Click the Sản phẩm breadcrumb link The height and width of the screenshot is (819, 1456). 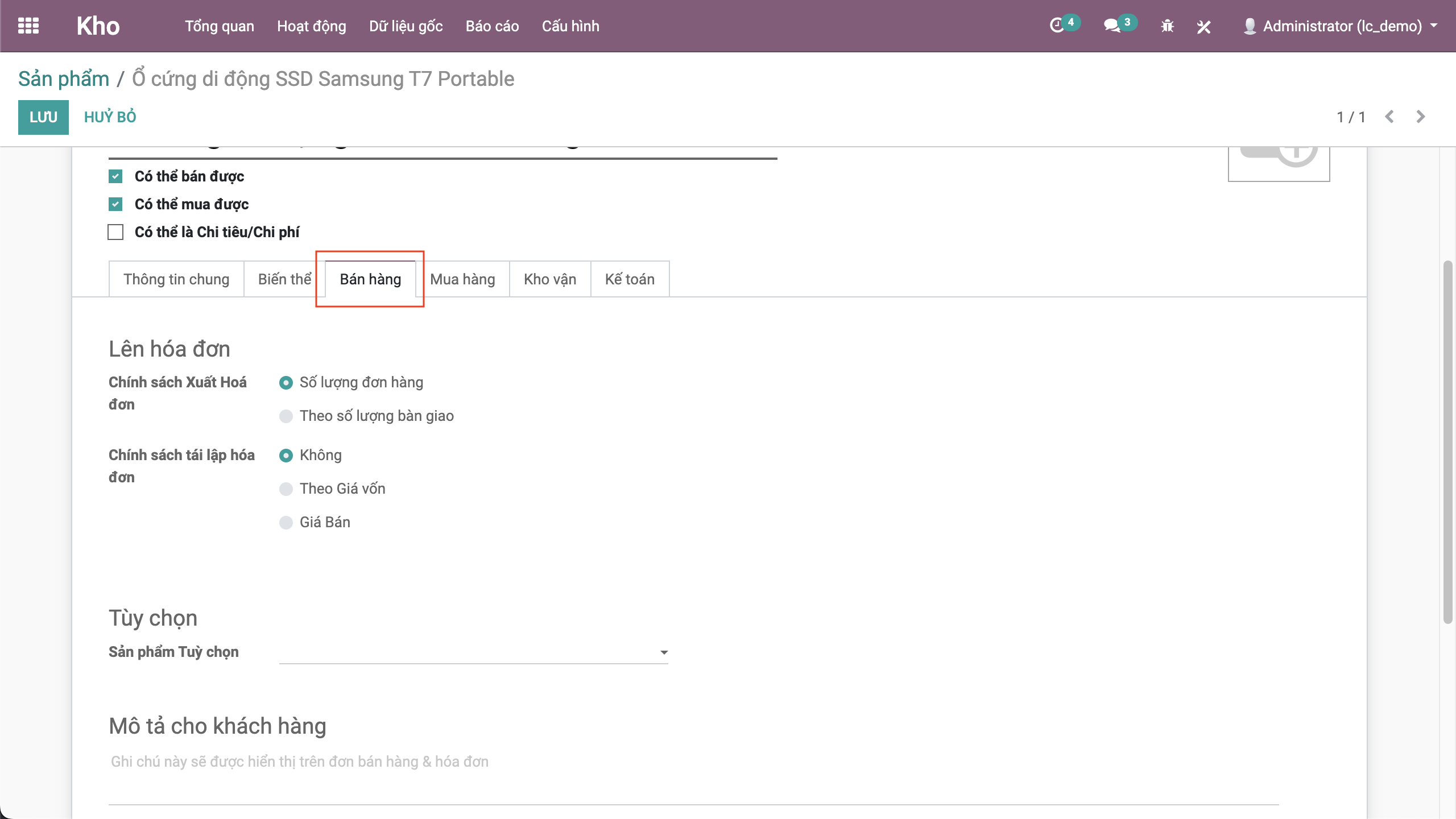(x=64, y=79)
